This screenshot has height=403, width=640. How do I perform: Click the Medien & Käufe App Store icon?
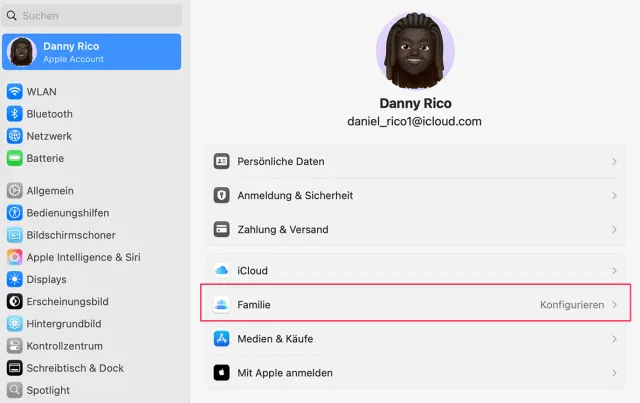222,338
